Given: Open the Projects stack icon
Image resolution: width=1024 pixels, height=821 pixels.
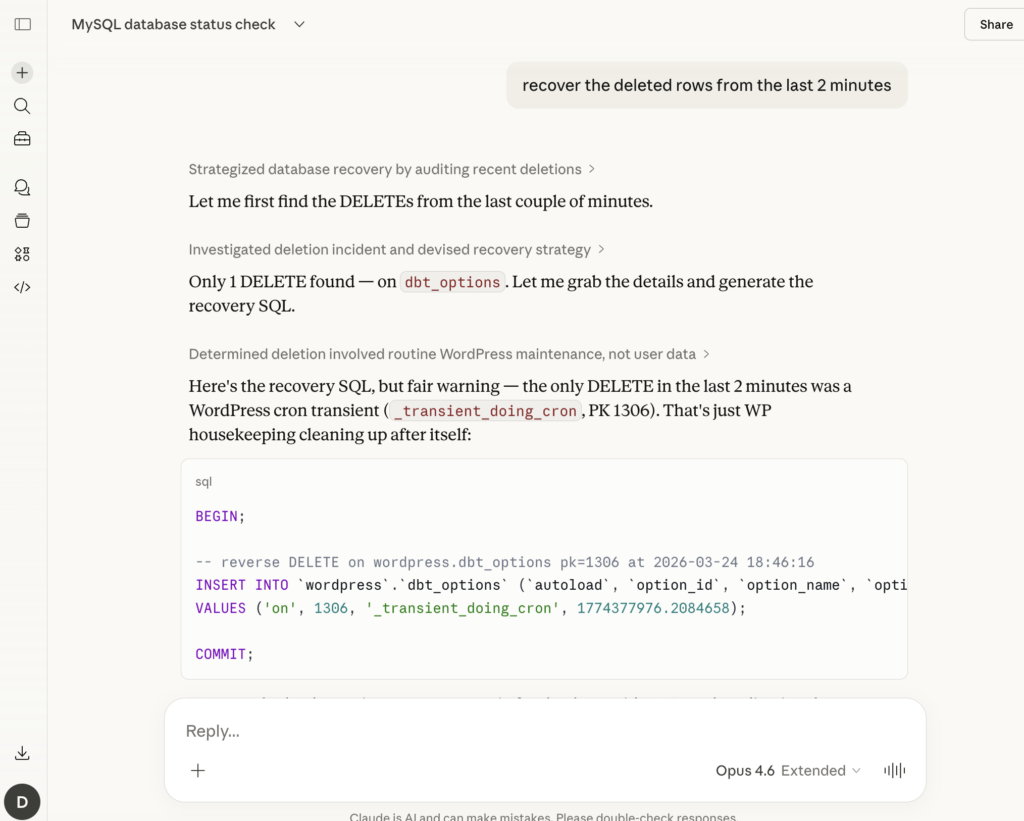Looking at the screenshot, I should point(22,221).
